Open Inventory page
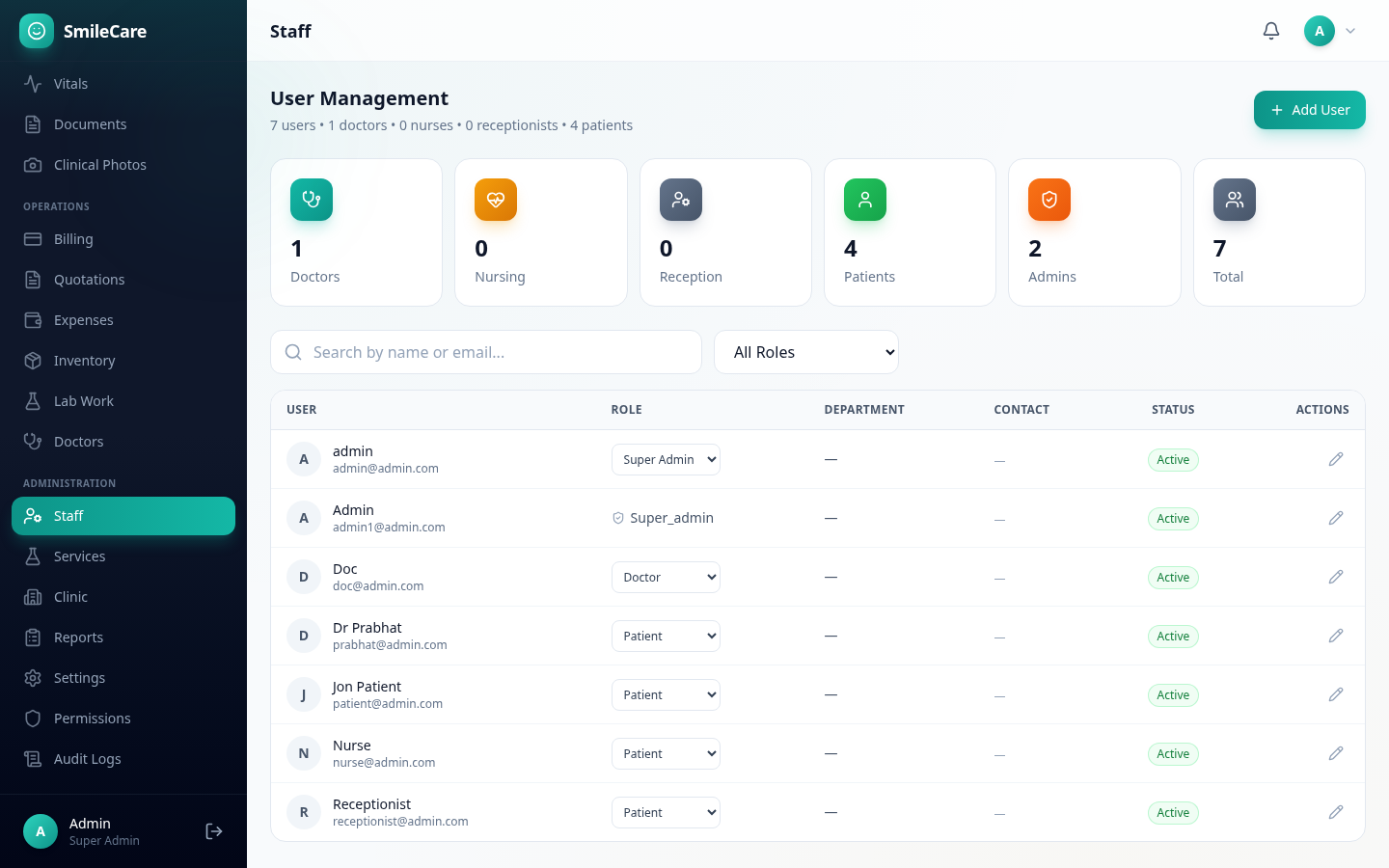This screenshot has height=868, width=1389. click(x=123, y=361)
